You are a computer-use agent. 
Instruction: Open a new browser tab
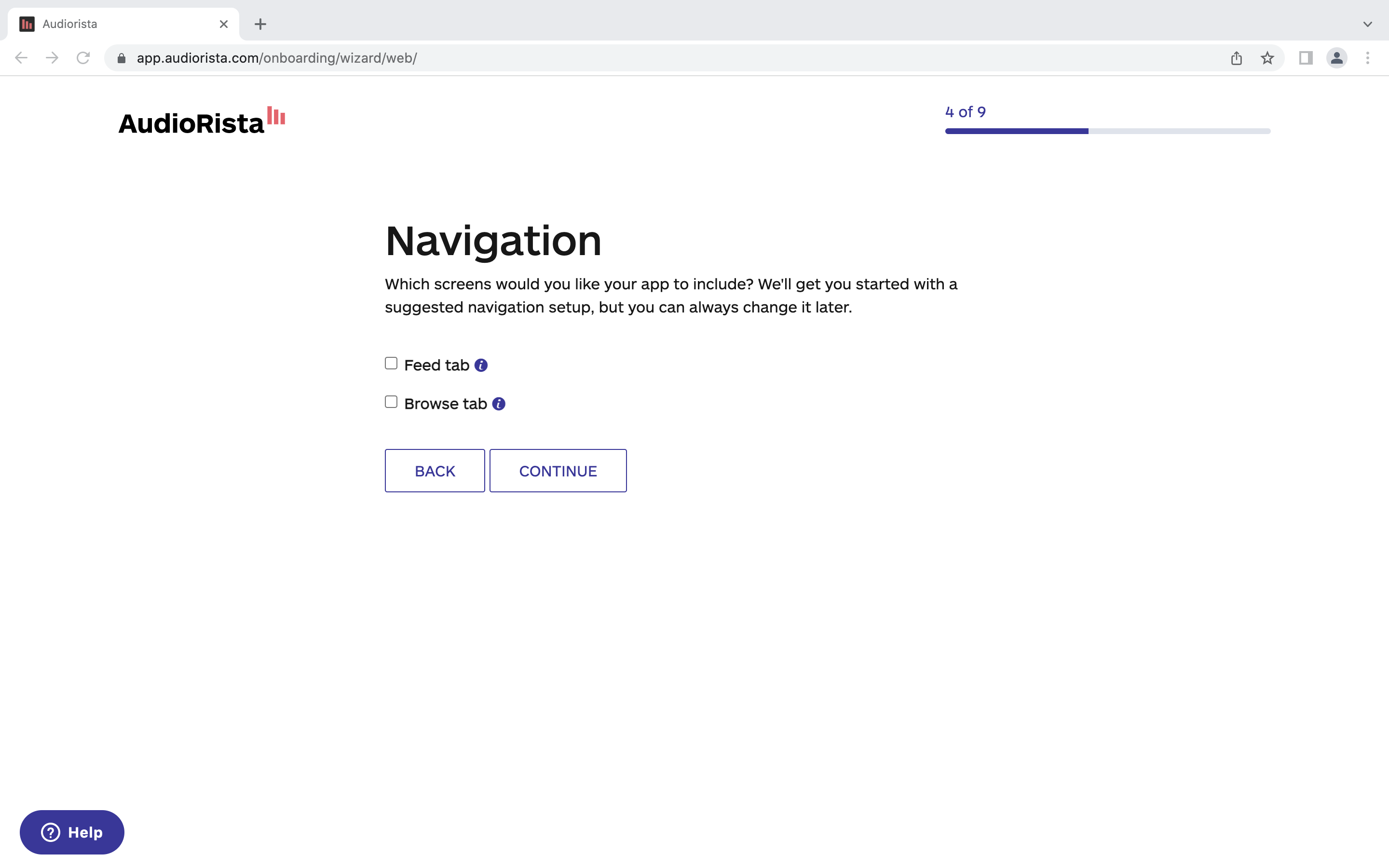click(260, 24)
